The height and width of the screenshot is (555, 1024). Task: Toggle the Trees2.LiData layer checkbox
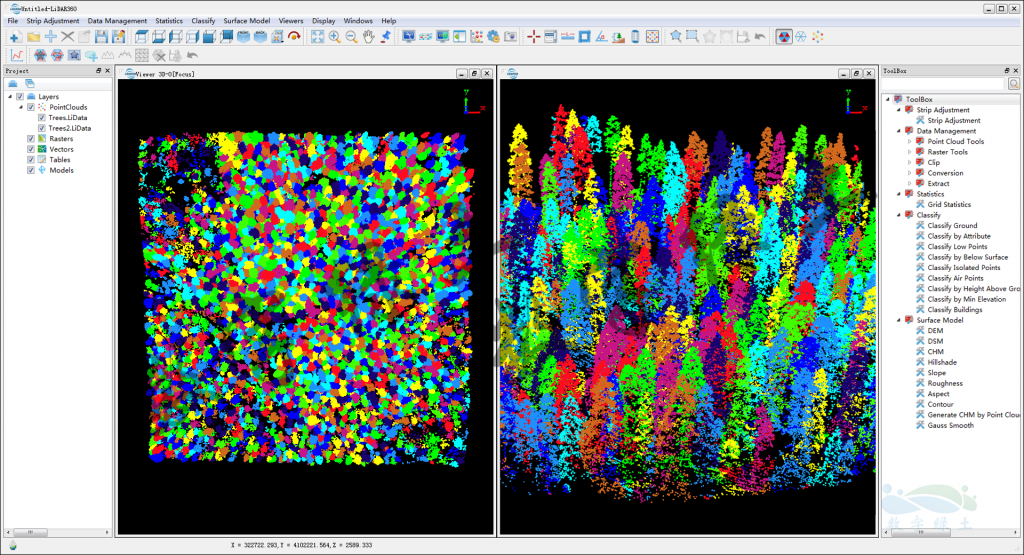click(42, 128)
